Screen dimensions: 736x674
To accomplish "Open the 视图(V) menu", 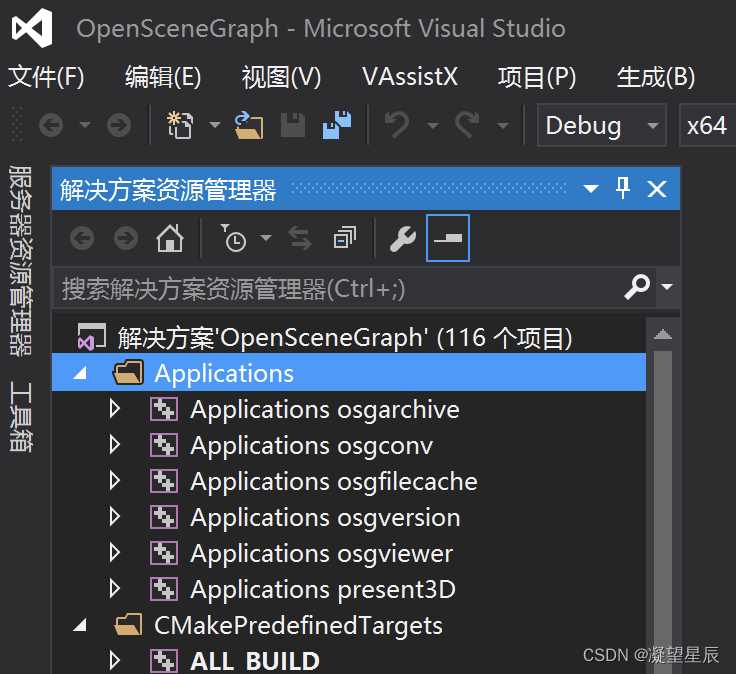I will click(x=281, y=77).
